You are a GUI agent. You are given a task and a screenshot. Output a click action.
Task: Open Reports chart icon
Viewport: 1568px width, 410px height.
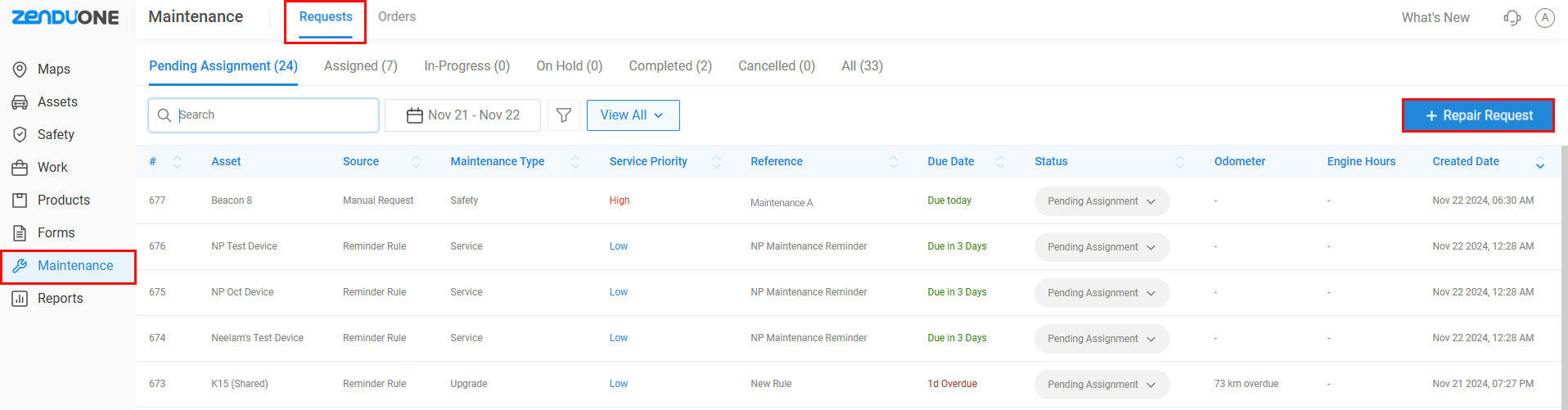pyautogui.click(x=20, y=299)
